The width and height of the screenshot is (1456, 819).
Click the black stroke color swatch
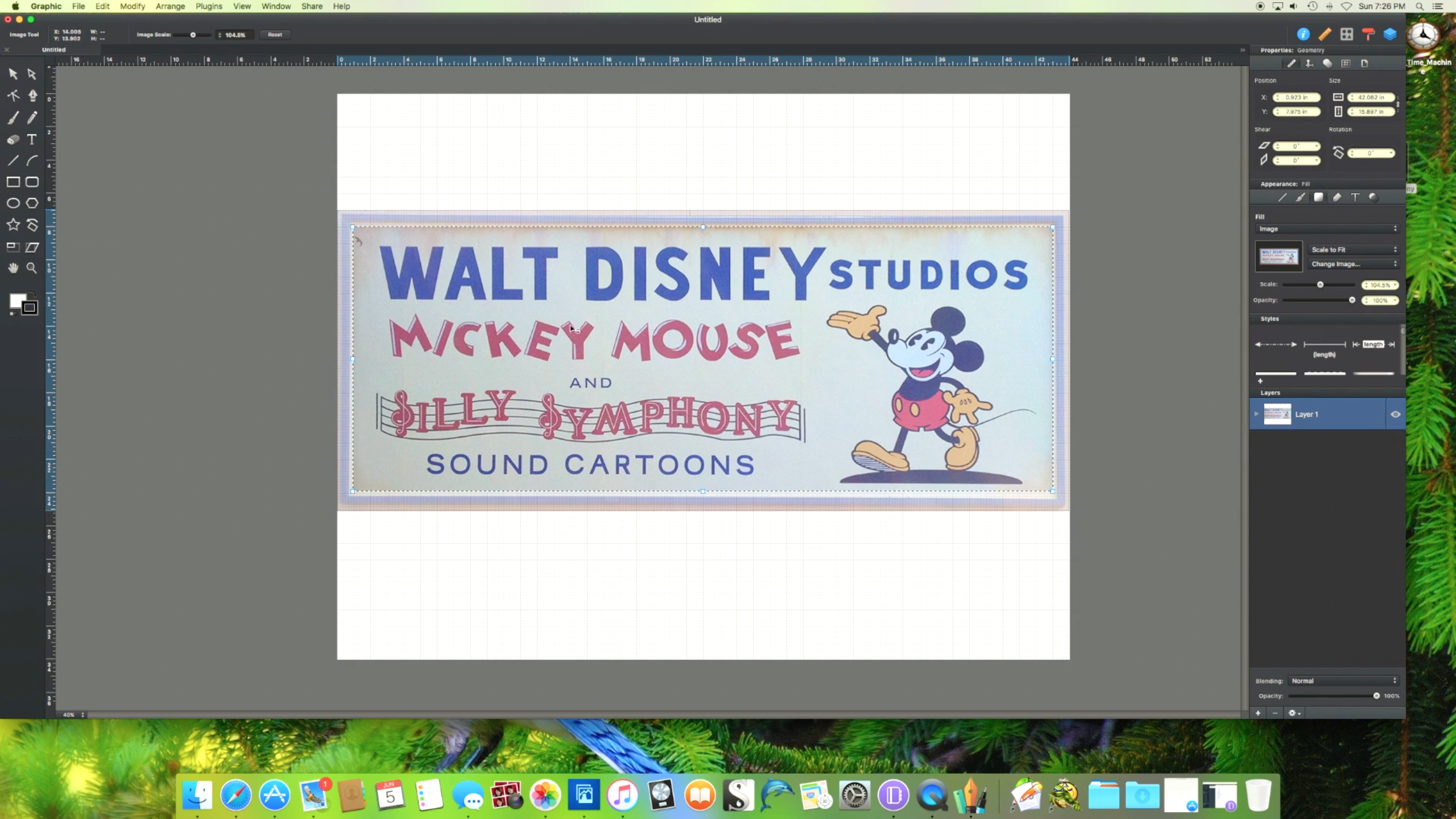click(30, 308)
